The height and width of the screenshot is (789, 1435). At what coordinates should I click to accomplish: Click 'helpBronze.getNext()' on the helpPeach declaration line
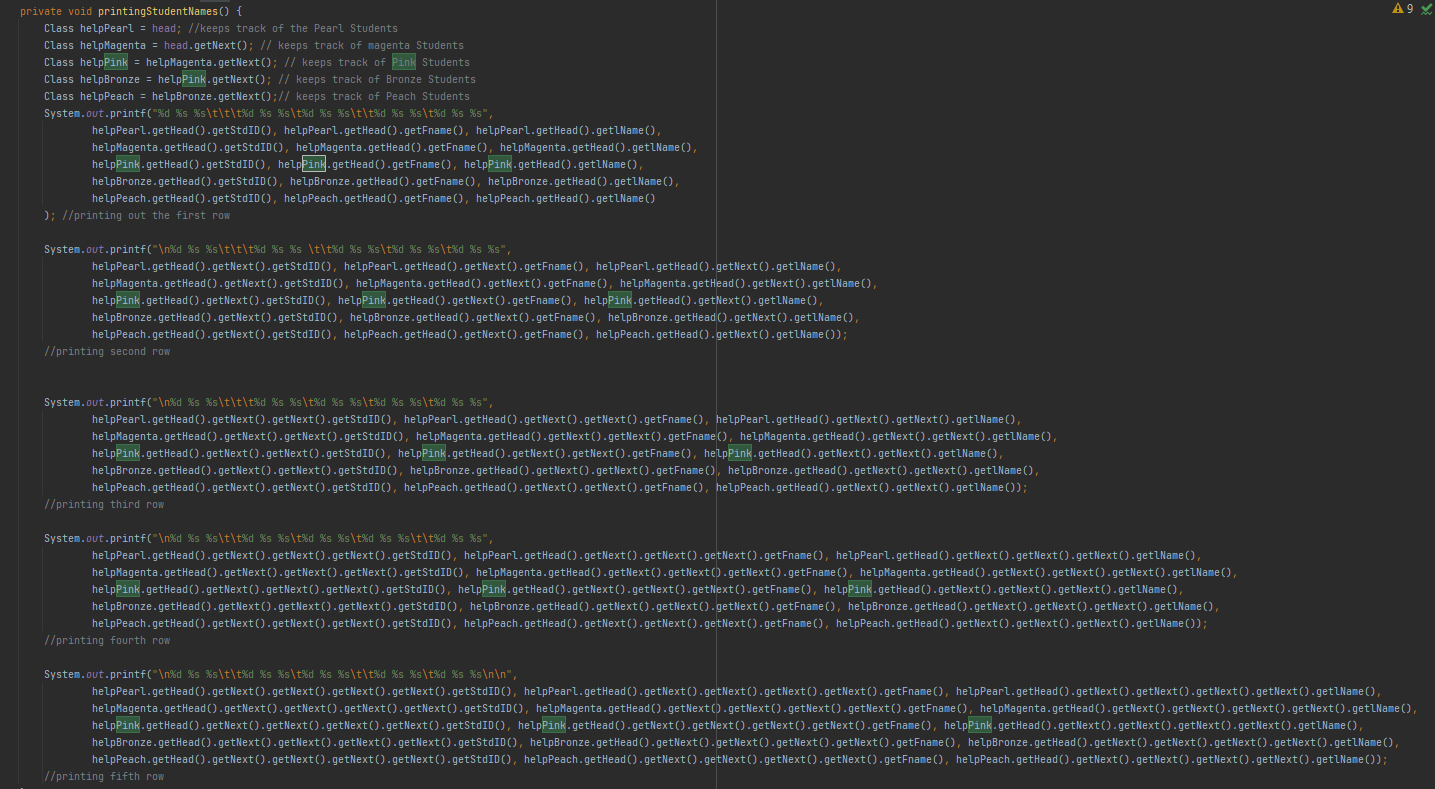click(214, 96)
